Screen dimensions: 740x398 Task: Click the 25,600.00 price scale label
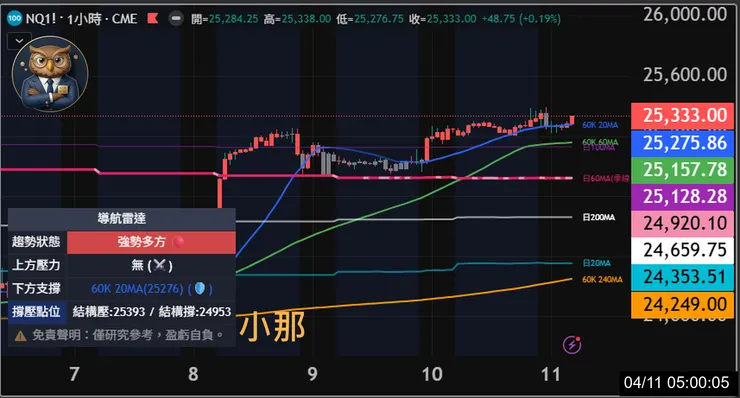click(685, 75)
